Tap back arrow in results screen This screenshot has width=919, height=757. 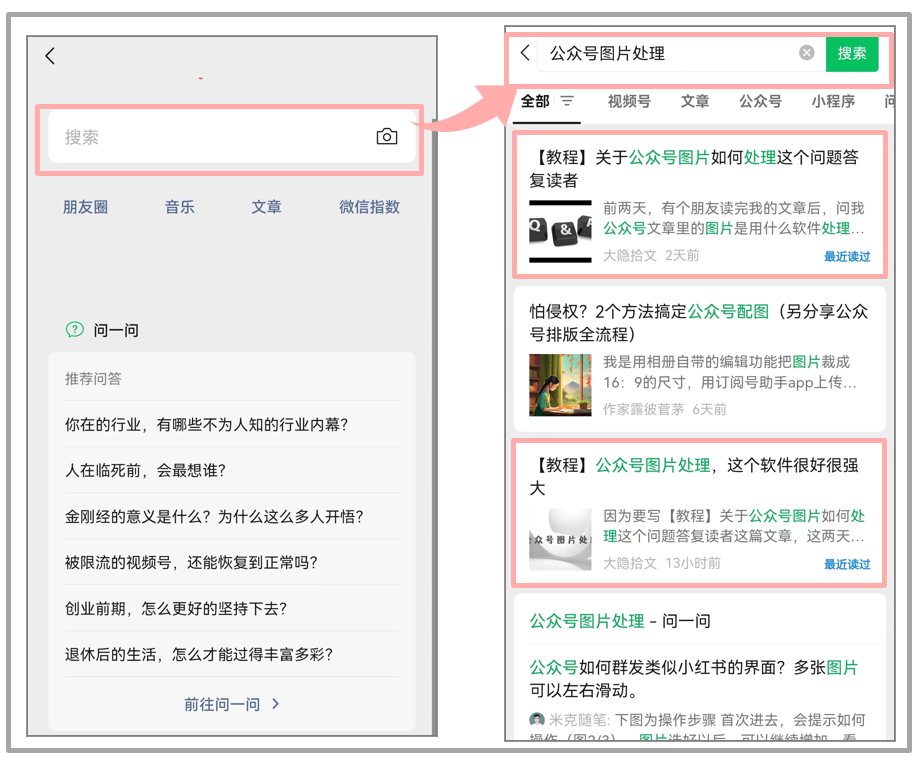click(x=525, y=53)
